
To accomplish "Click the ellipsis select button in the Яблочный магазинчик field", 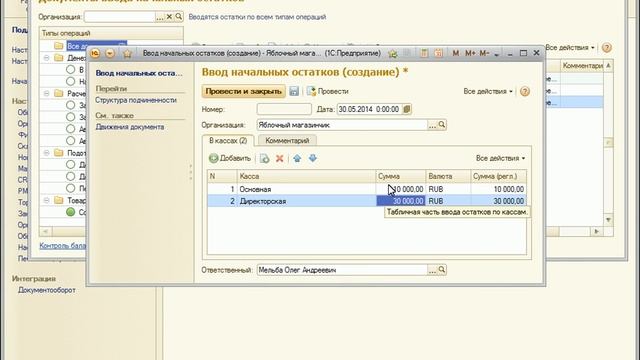I will (x=432, y=125).
